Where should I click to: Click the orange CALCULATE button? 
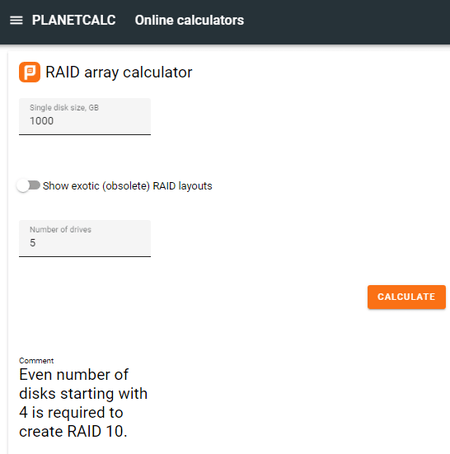point(406,297)
